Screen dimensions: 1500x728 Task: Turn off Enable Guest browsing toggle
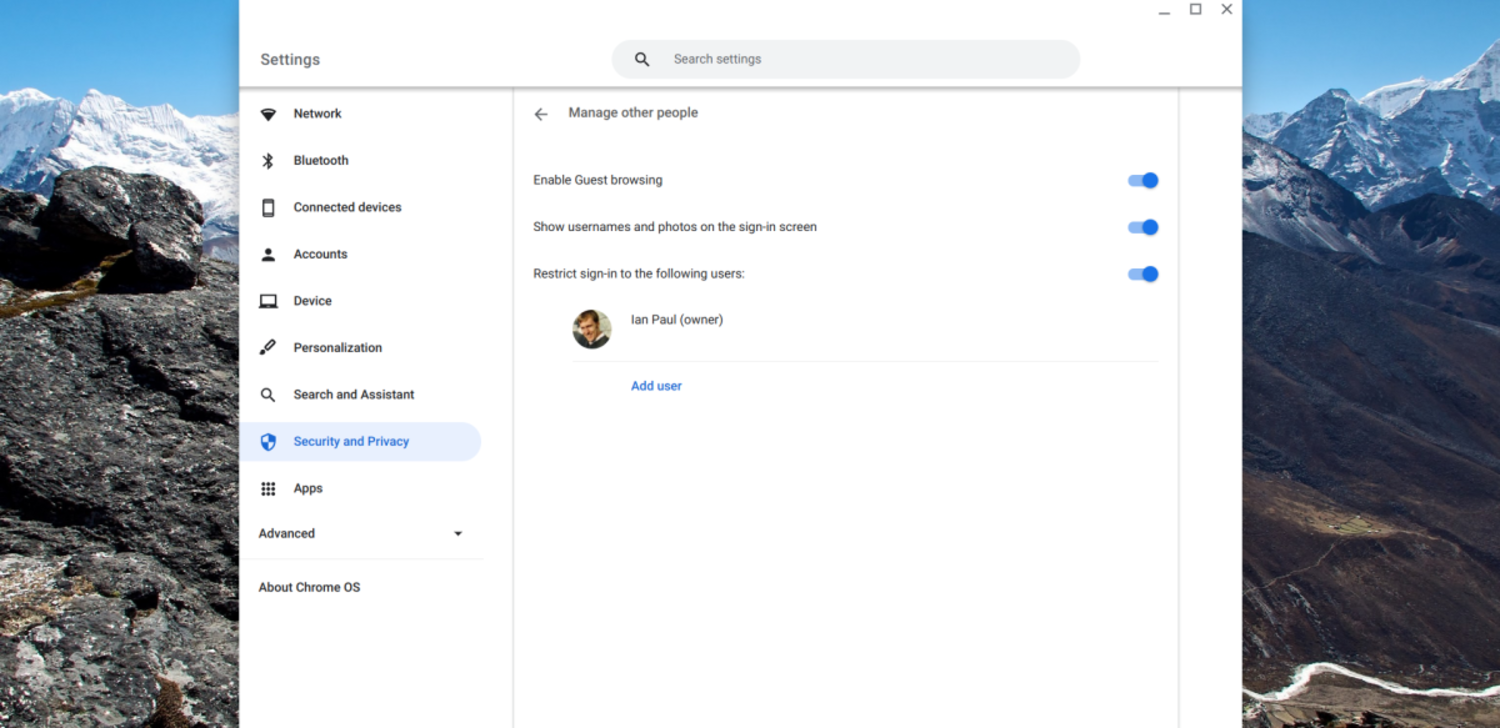pos(1143,181)
